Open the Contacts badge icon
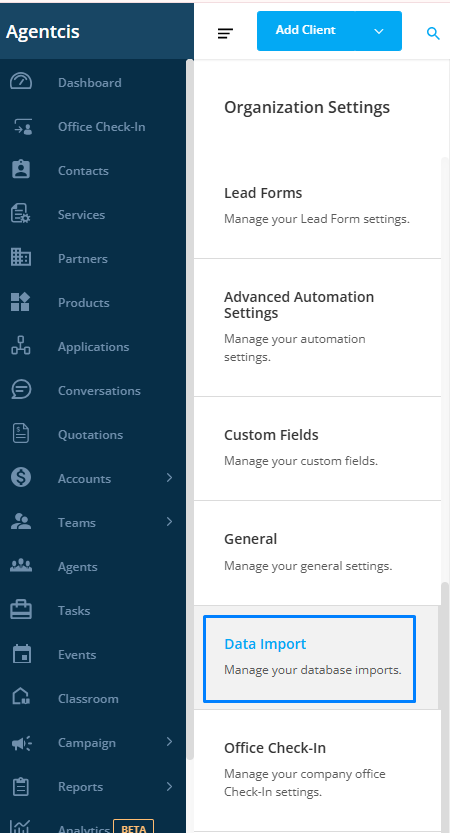This screenshot has width=450, height=833. (x=21, y=170)
